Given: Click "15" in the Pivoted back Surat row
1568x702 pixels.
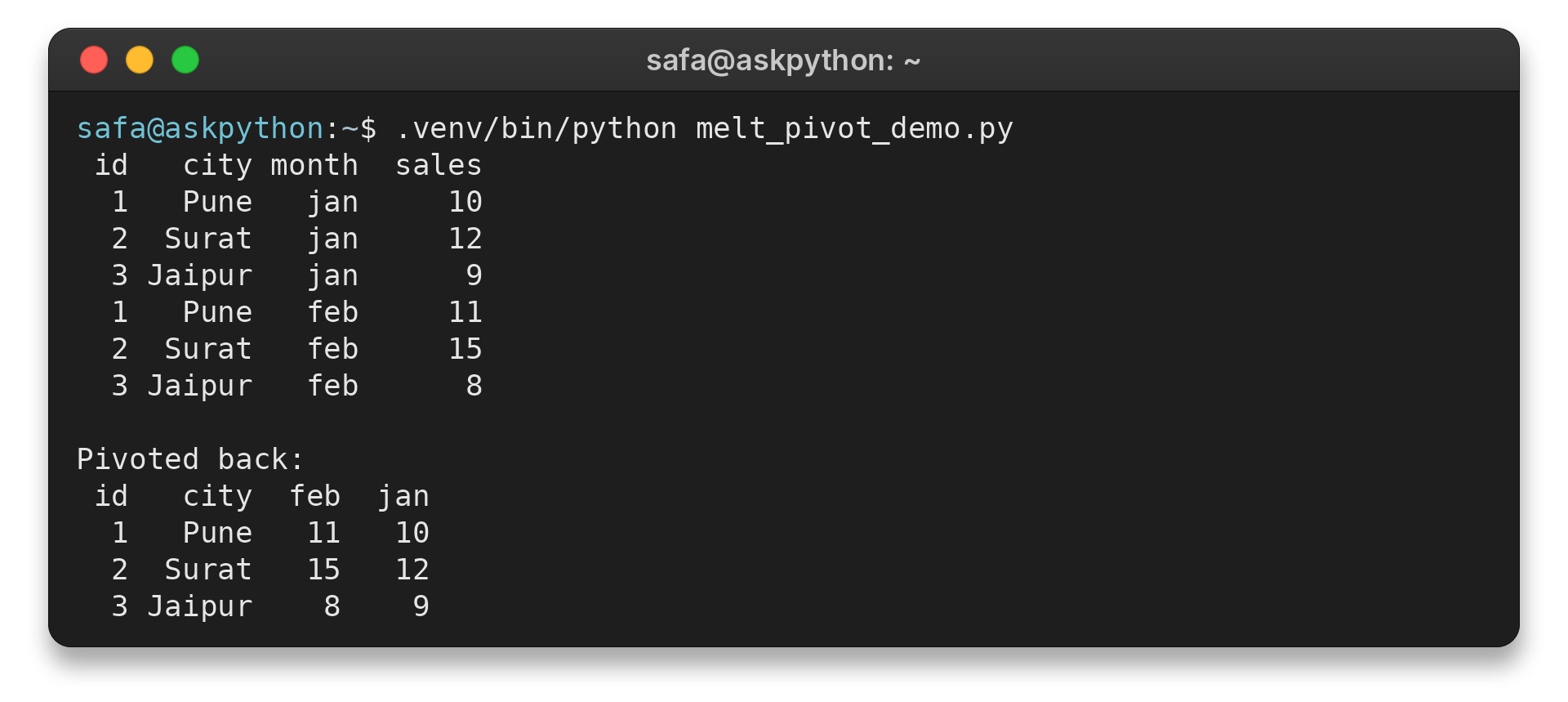Looking at the screenshot, I should [x=324, y=570].
